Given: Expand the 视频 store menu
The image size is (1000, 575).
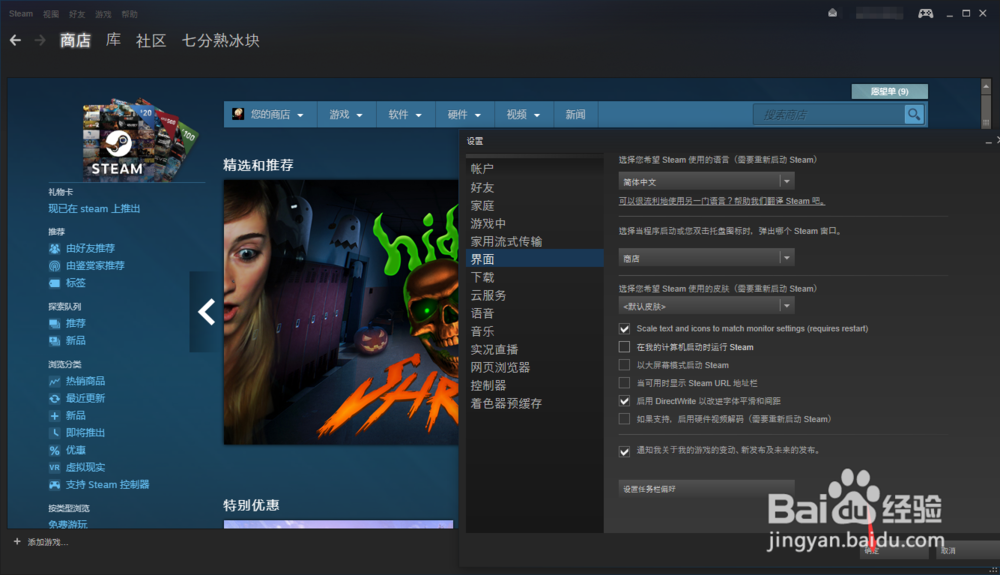Looking at the screenshot, I should coord(523,115).
